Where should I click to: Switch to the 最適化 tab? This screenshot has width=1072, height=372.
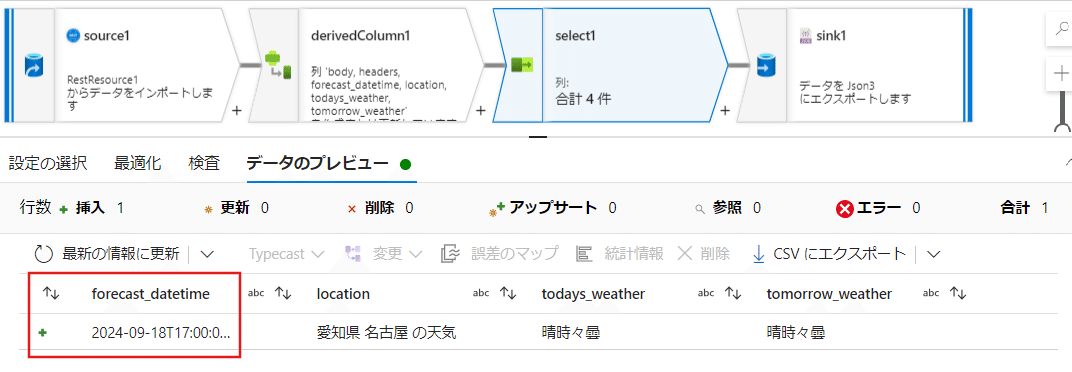point(137,163)
